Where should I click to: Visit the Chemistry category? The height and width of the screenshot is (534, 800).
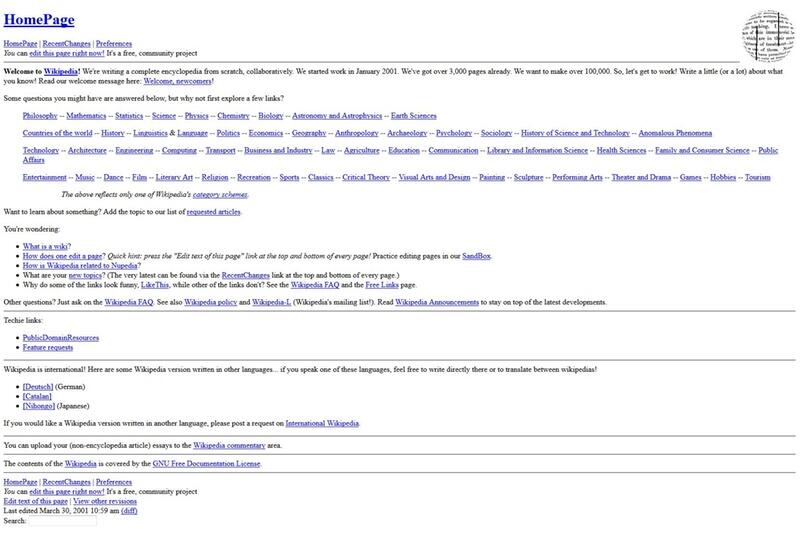click(233, 116)
